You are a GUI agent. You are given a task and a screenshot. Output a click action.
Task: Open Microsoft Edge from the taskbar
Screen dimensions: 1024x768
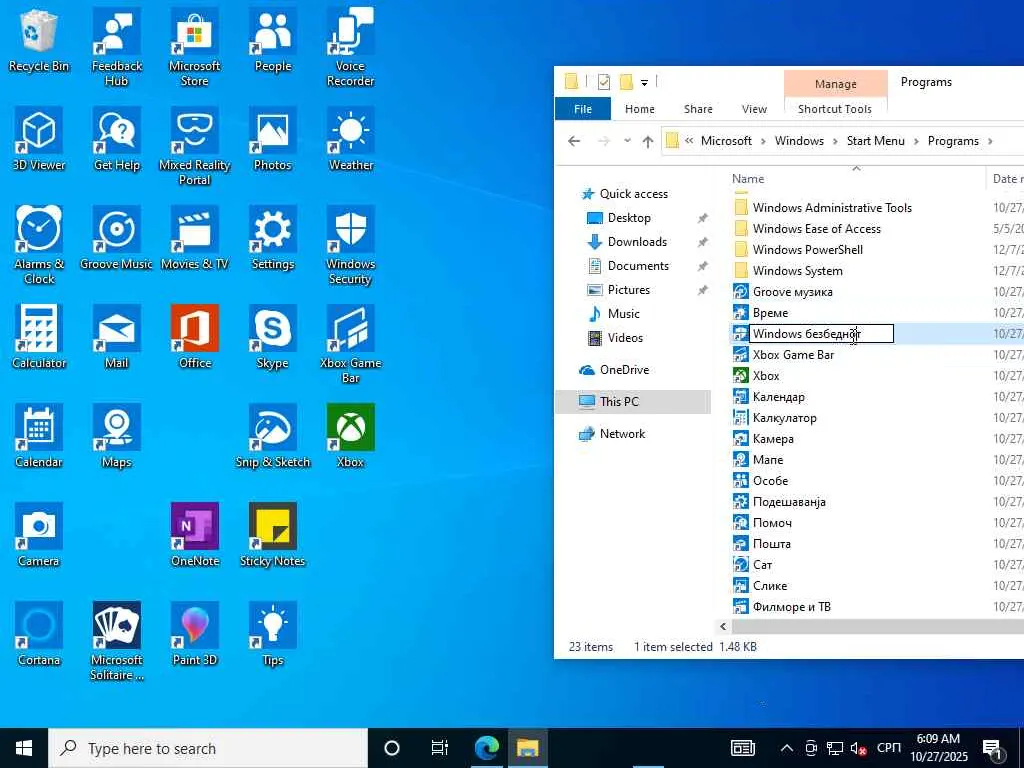(487, 748)
